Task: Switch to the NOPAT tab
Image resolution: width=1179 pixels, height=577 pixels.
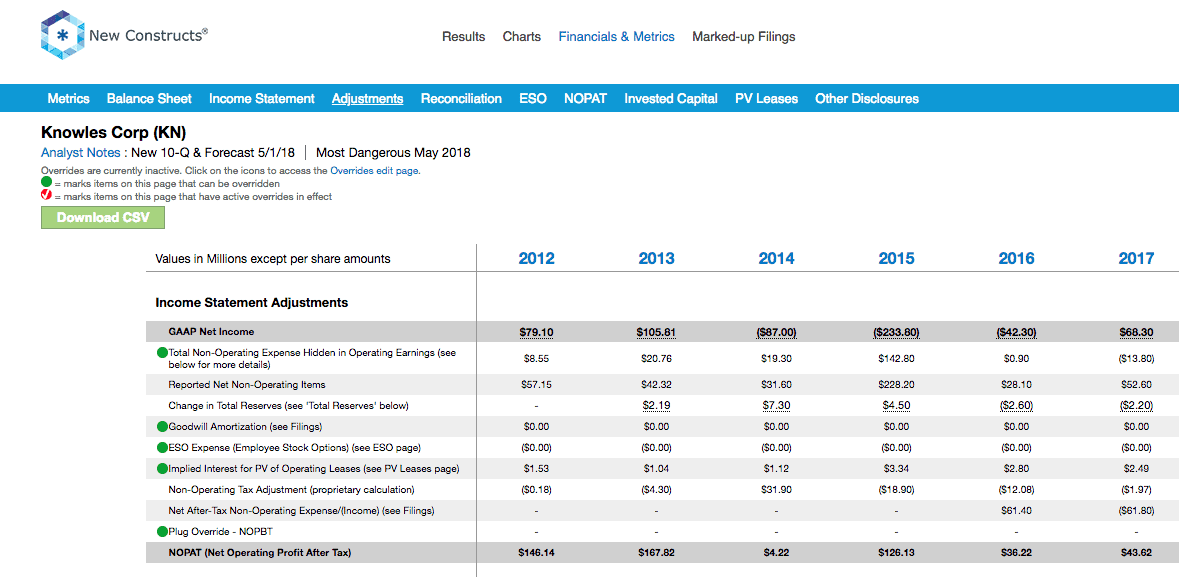Action: point(585,99)
